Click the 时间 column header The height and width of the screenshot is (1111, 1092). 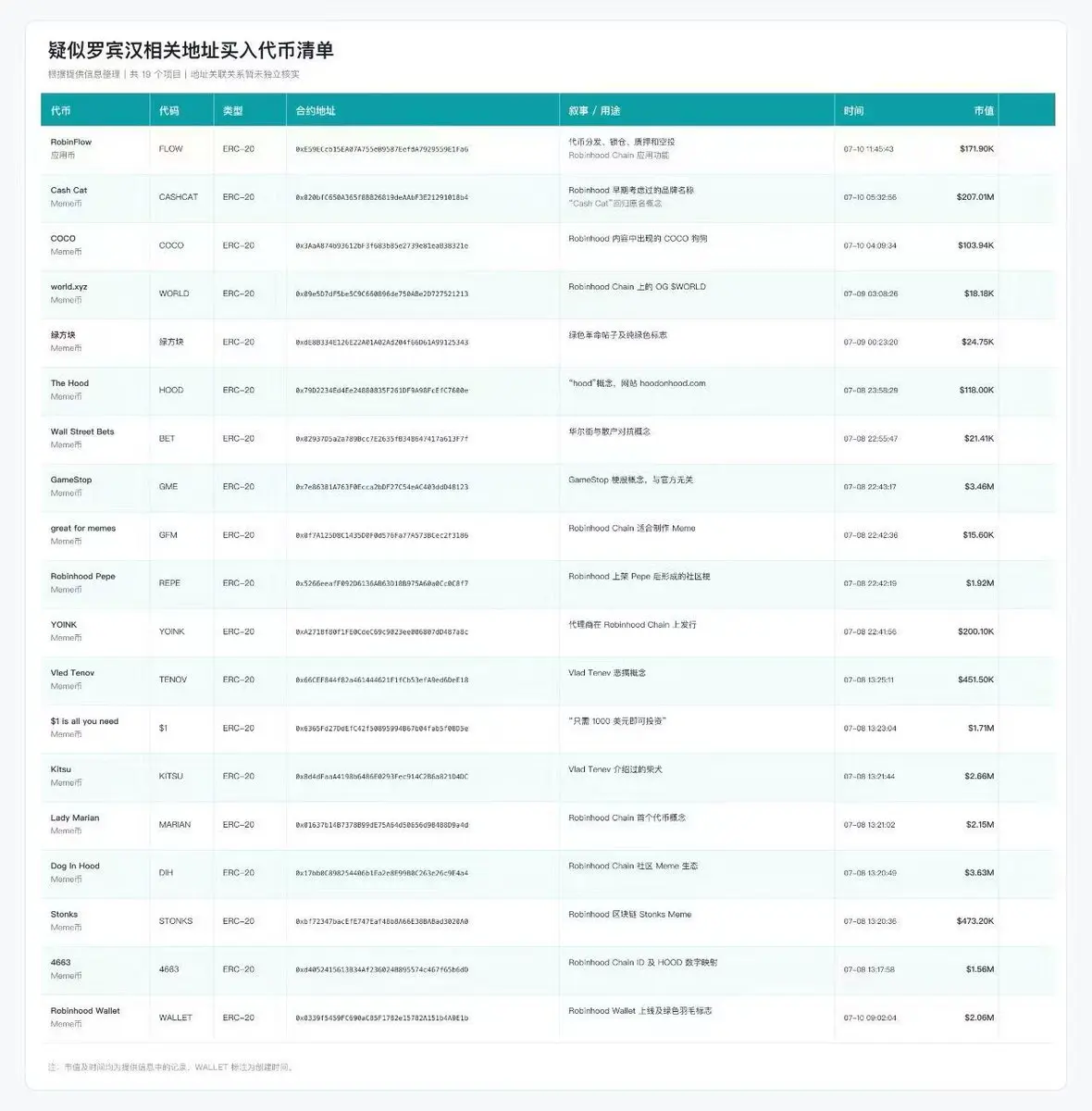[853, 110]
